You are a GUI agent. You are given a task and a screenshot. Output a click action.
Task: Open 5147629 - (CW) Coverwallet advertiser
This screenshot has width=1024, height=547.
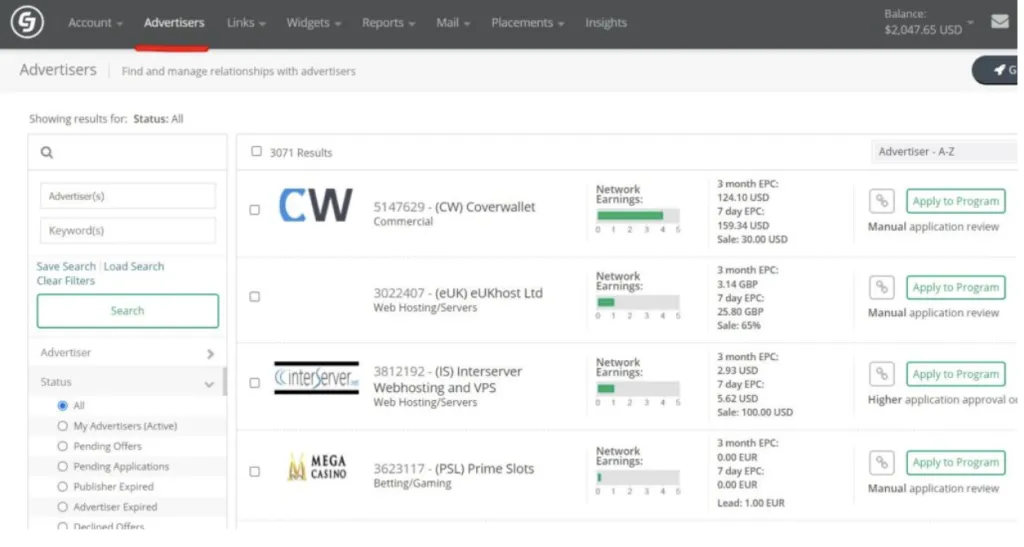tap(454, 207)
